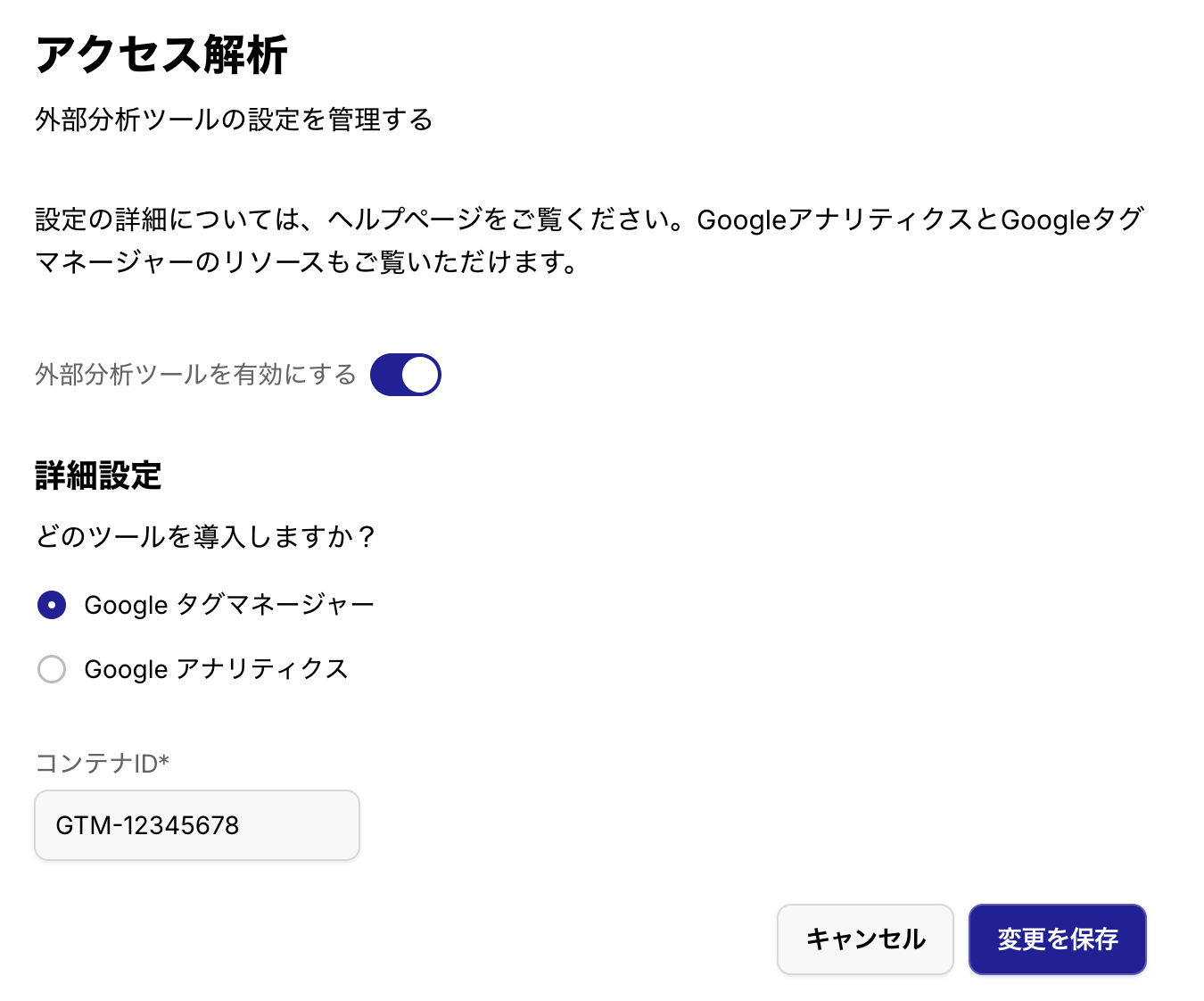Click the 詳細設定 section heading
Viewport: 1204px width, 1001px height.
click(x=98, y=476)
